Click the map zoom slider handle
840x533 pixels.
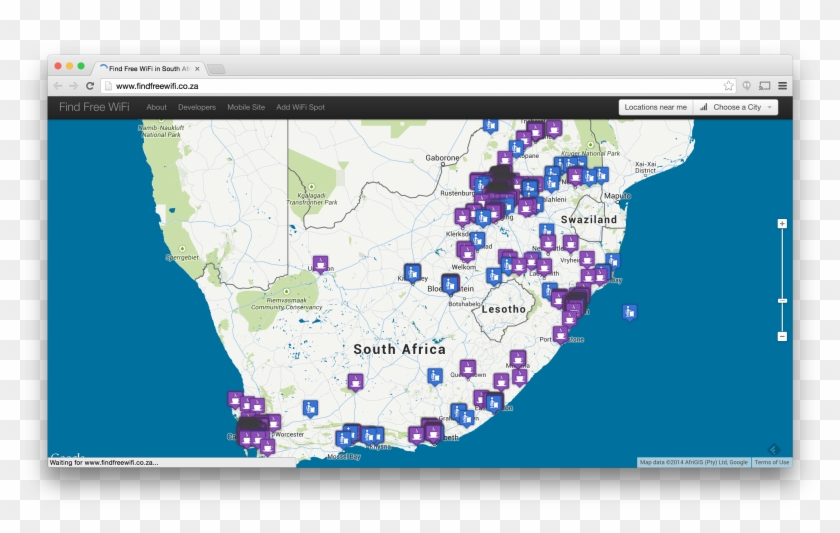[x=782, y=301]
